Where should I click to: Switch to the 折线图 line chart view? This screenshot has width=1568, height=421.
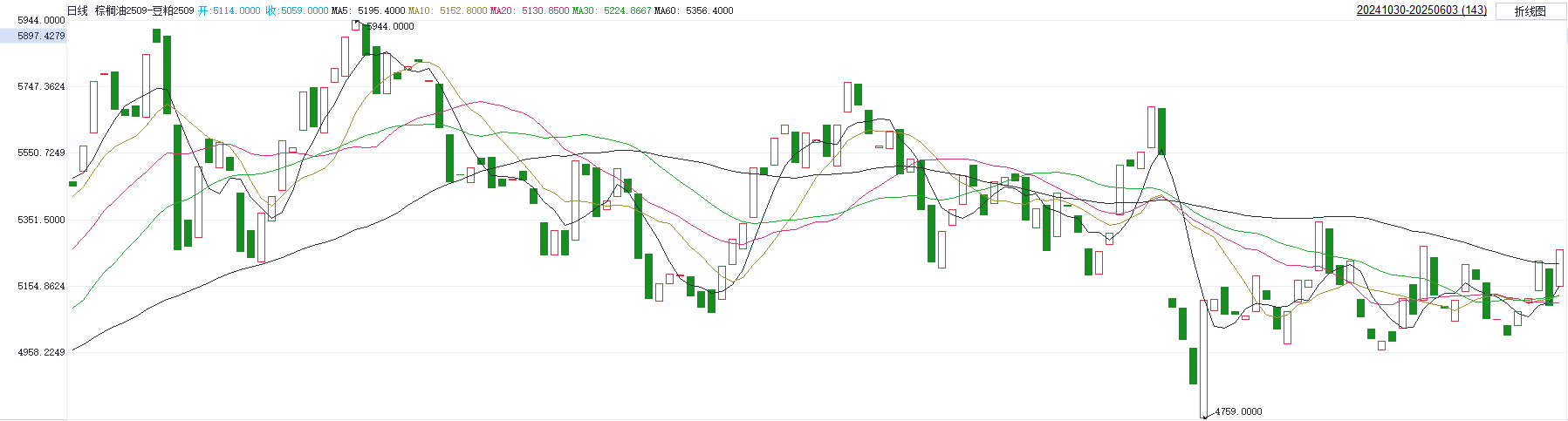coord(1530,11)
